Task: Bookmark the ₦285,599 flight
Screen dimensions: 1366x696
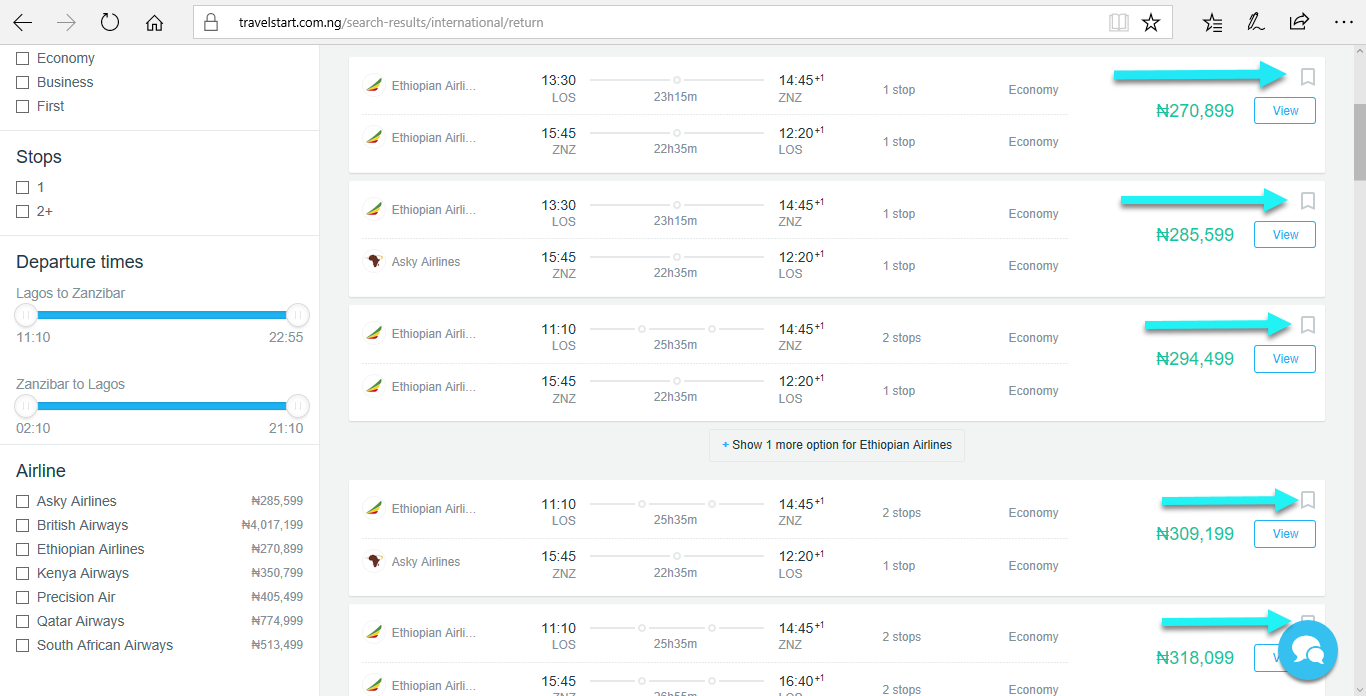Action: (1307, 201)
